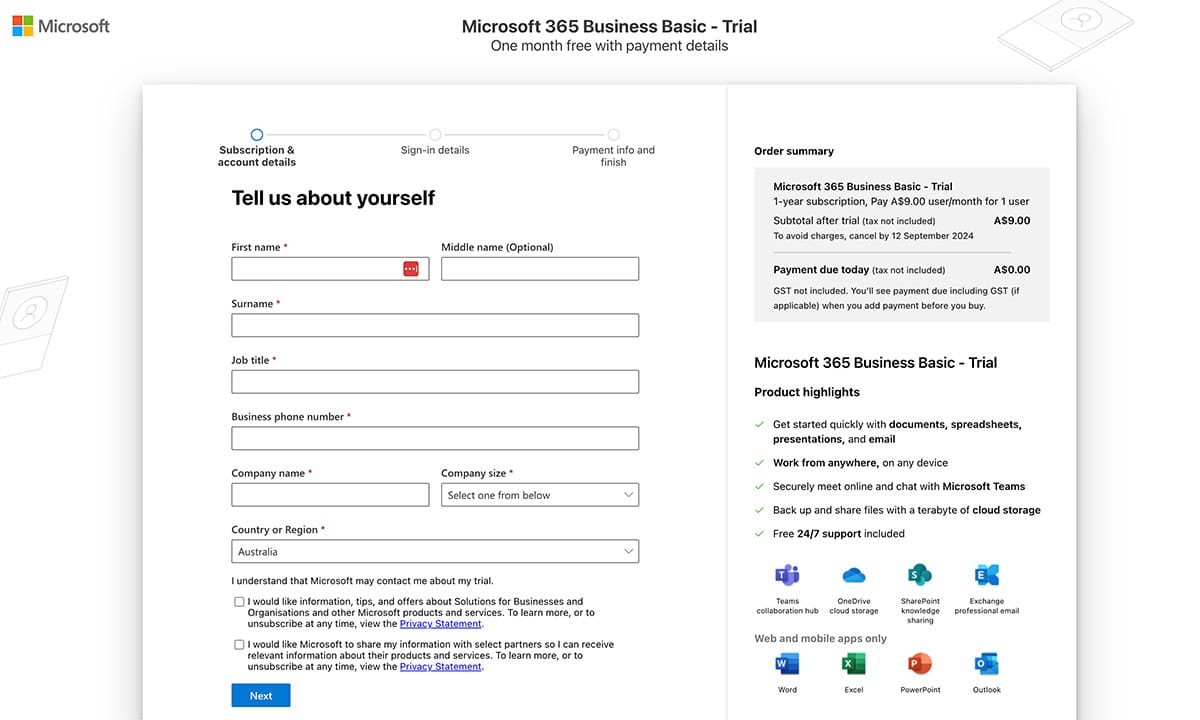Expand the Country or Region selector
This screenshot has width=1200, height=720.
434,551
